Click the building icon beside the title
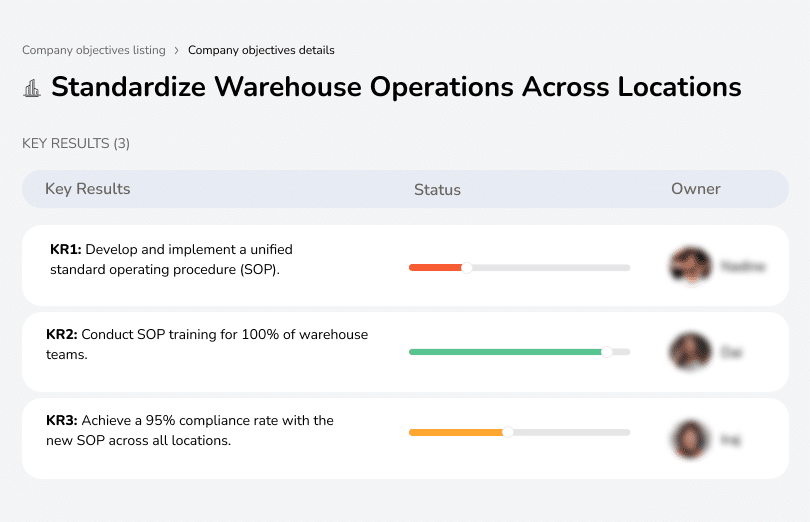 click(32, 88)
